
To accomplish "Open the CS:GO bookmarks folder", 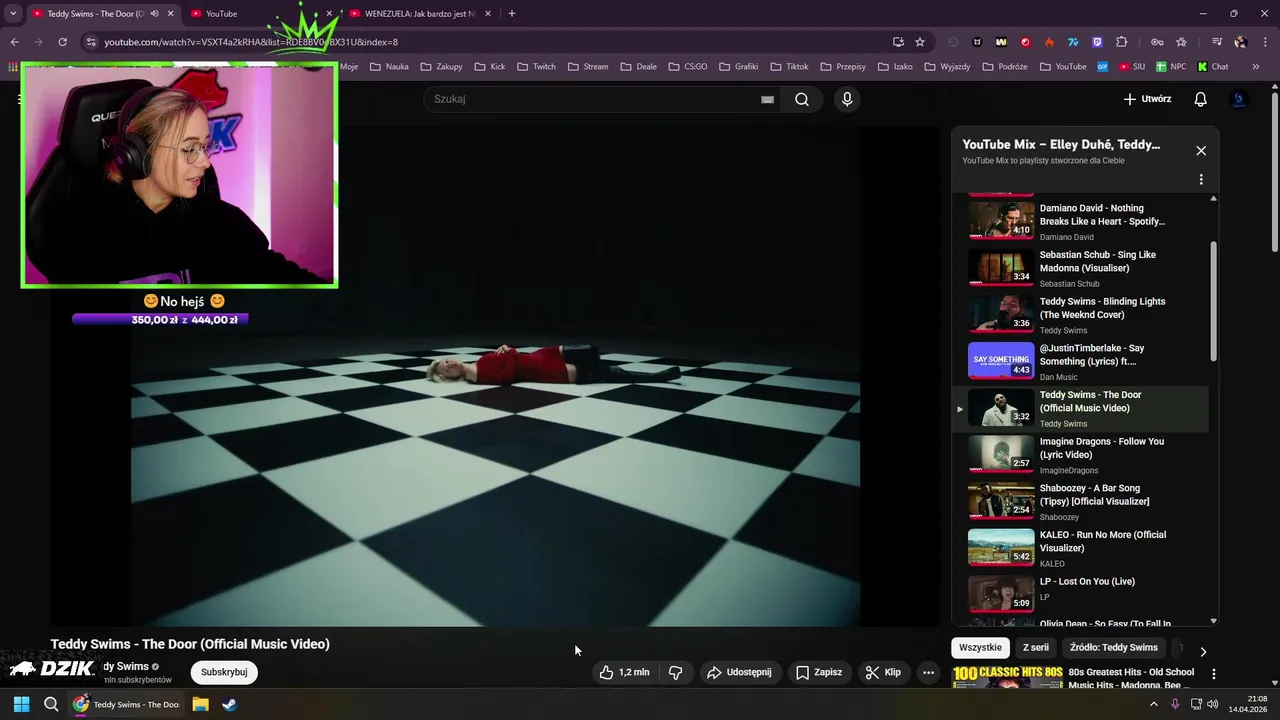I will coord(687,67).
